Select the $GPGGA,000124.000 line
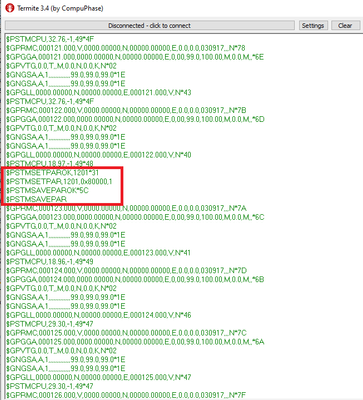Viewport: 363px width, 400px height. tap(135, 279)
